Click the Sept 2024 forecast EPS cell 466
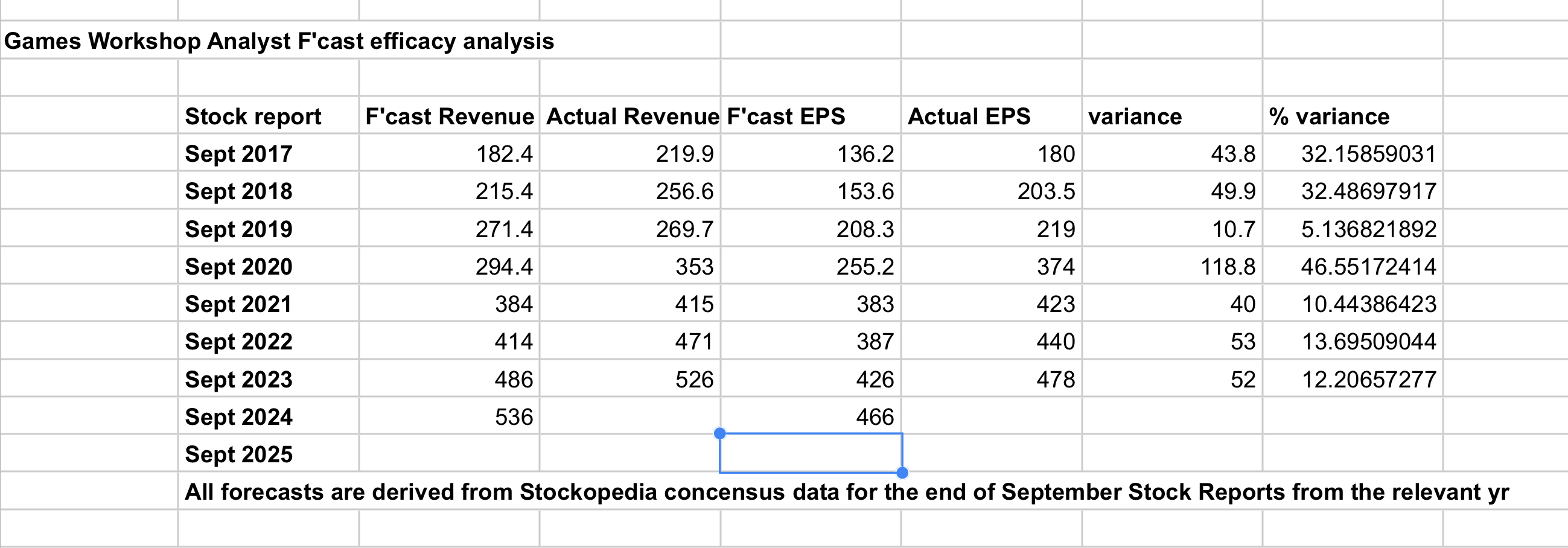Viewport: 1568px width, 548px height. click(811, 416)
